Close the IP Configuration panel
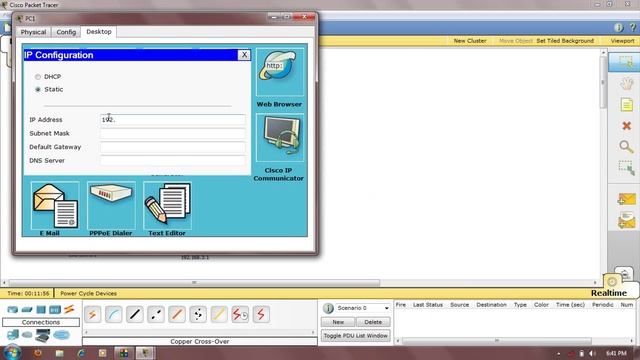Image resolution: width=640 pixels, height=360 pixels. tap(244, 55)
